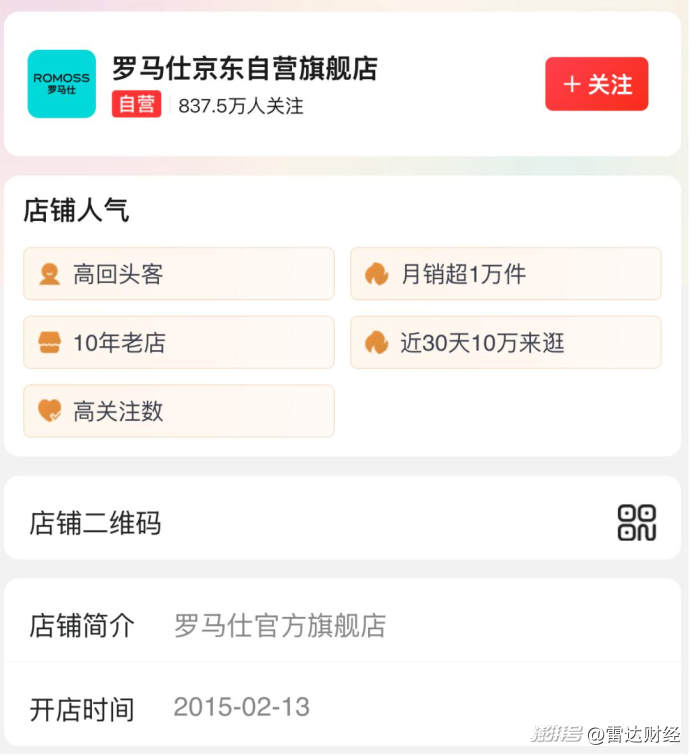Click the store name 罗马仕京东自营旗舰店
The width and height of the screenshot is (690, 755).
245,69
